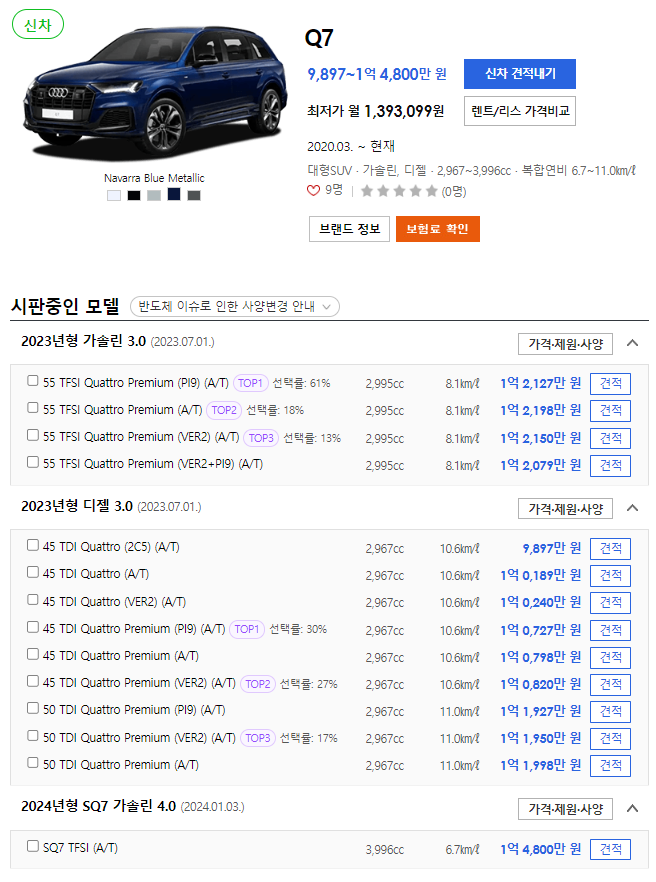Screen dimensions: 656x882
Task: Click the 55 TFSI Quattro Premium (PI9) name
Action: [x=136, y=383]
